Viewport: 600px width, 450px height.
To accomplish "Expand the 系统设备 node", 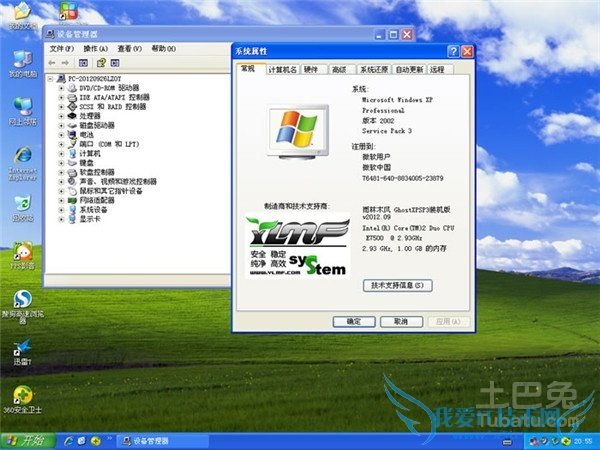I will tap(61, 210).
